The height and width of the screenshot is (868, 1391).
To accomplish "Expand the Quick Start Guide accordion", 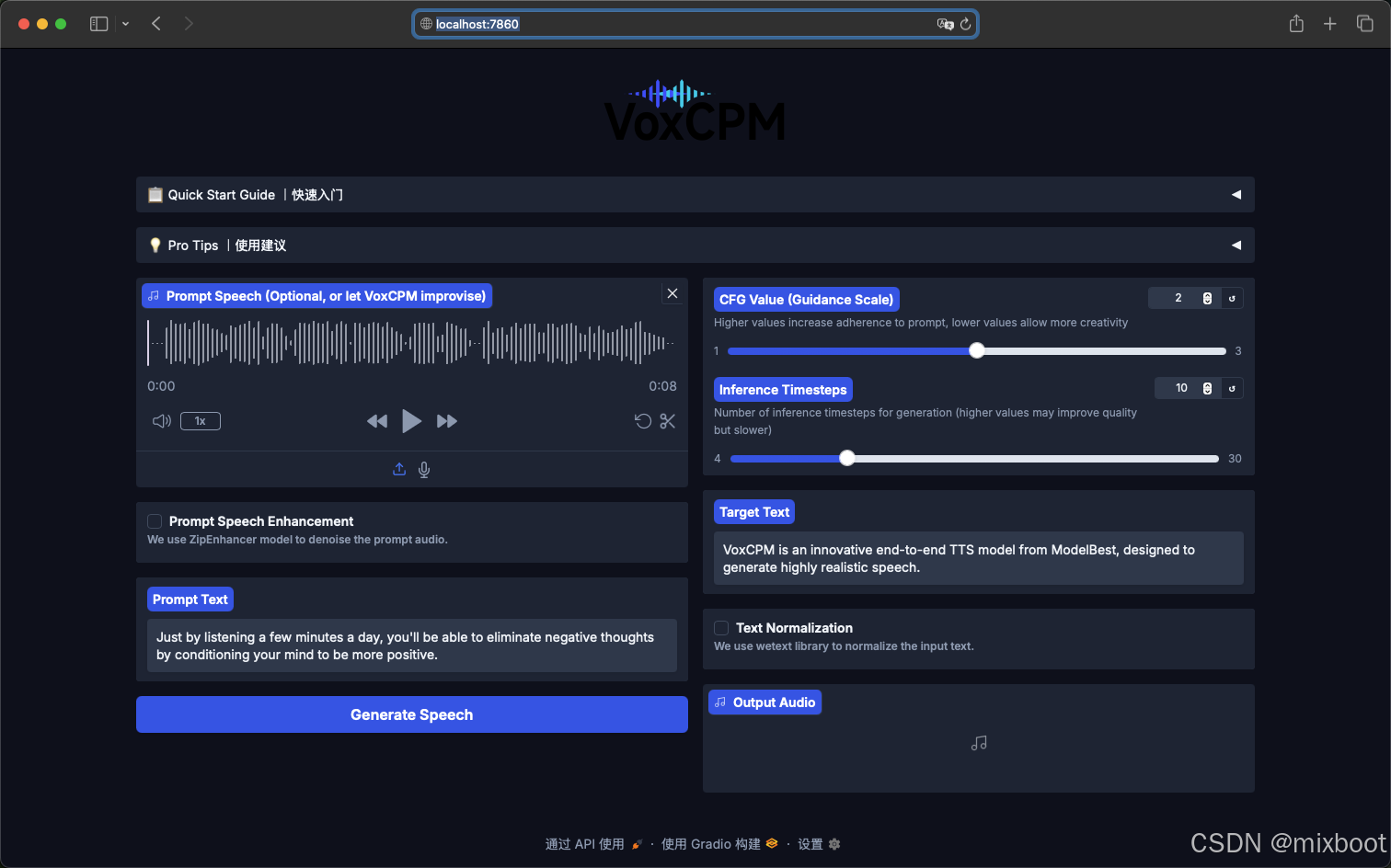I will click(x=695, y=195).
